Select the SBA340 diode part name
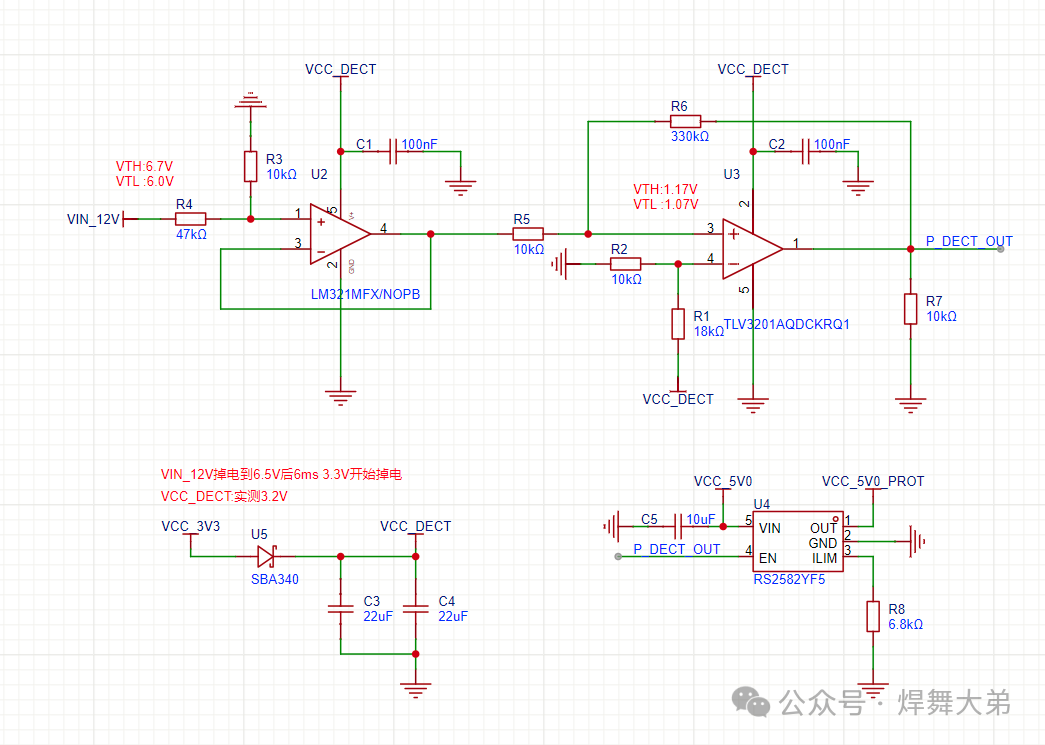The height and width of the screenshot is (745, 1045). (275, 579)
